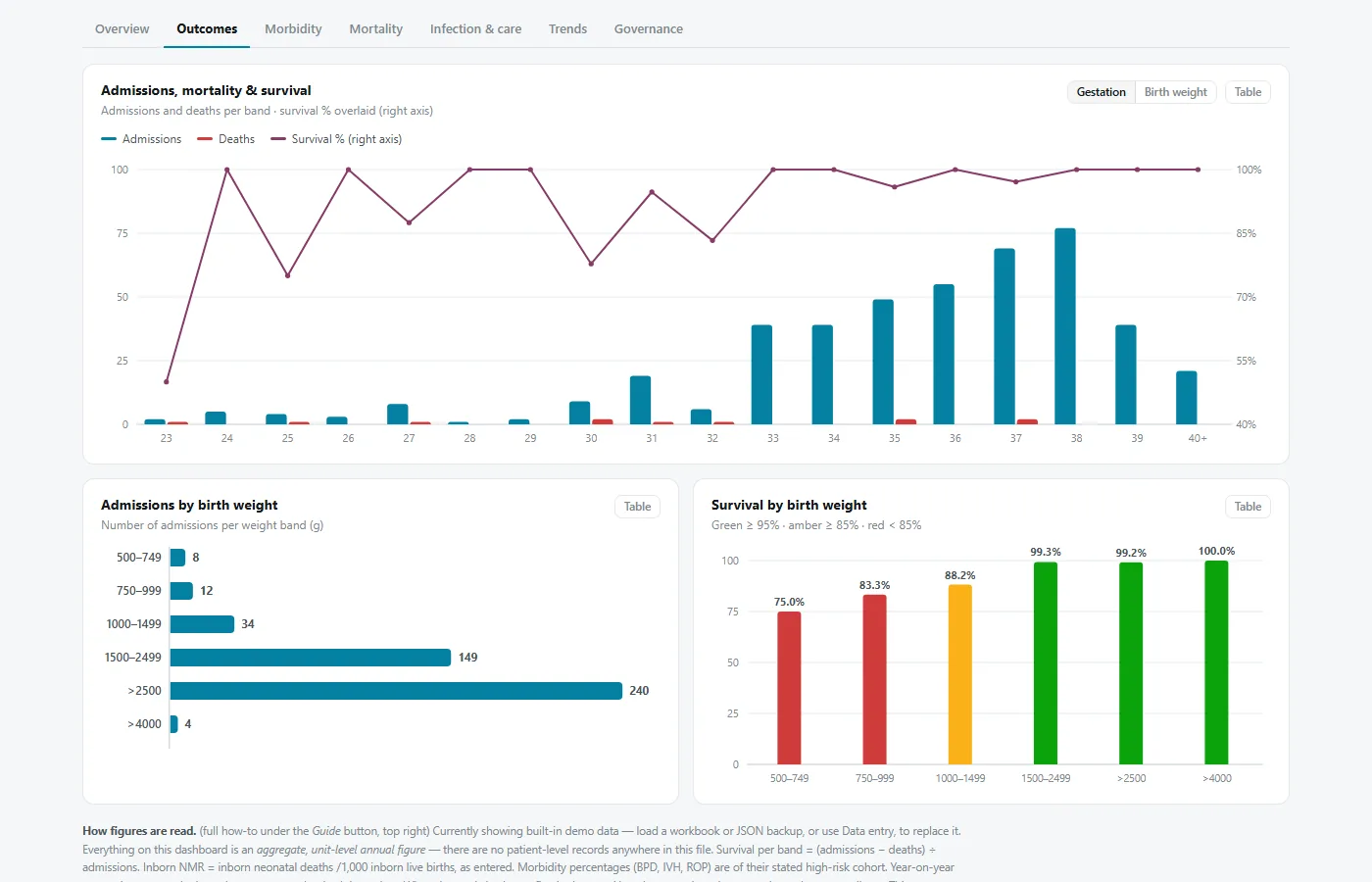Image resolution: width=1372 pixels, height=882 pixels.
Task: Click the >4000 weight band label
Action: 144,724
